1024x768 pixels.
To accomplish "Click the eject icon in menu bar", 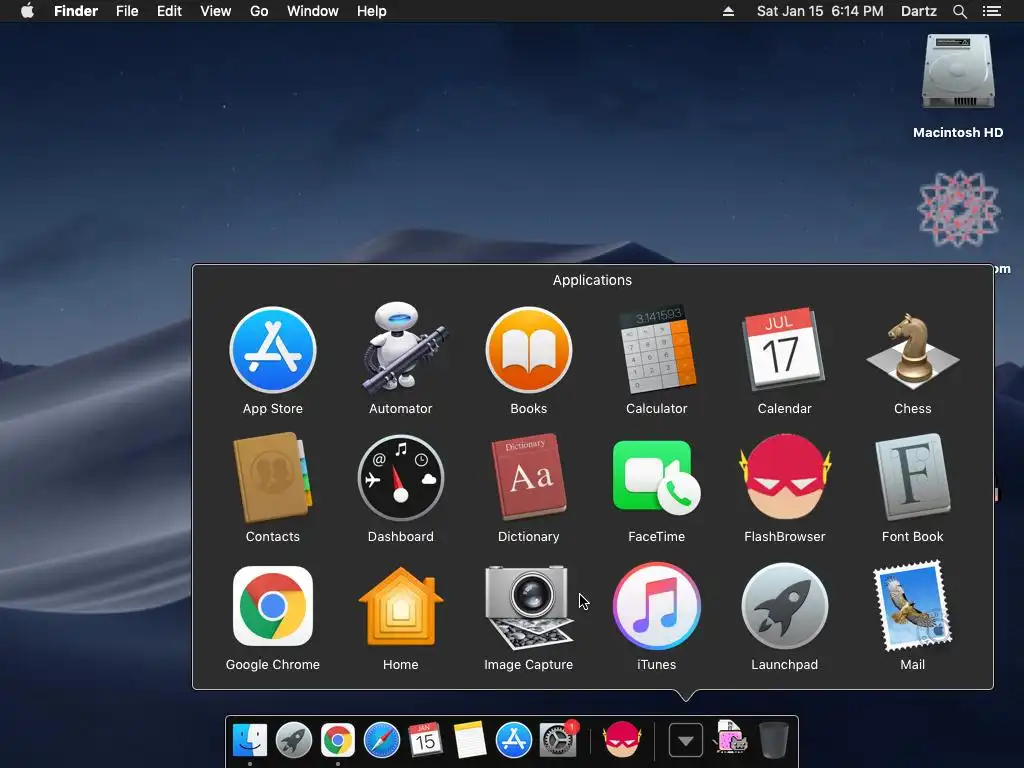I will [x=728, y=11].
